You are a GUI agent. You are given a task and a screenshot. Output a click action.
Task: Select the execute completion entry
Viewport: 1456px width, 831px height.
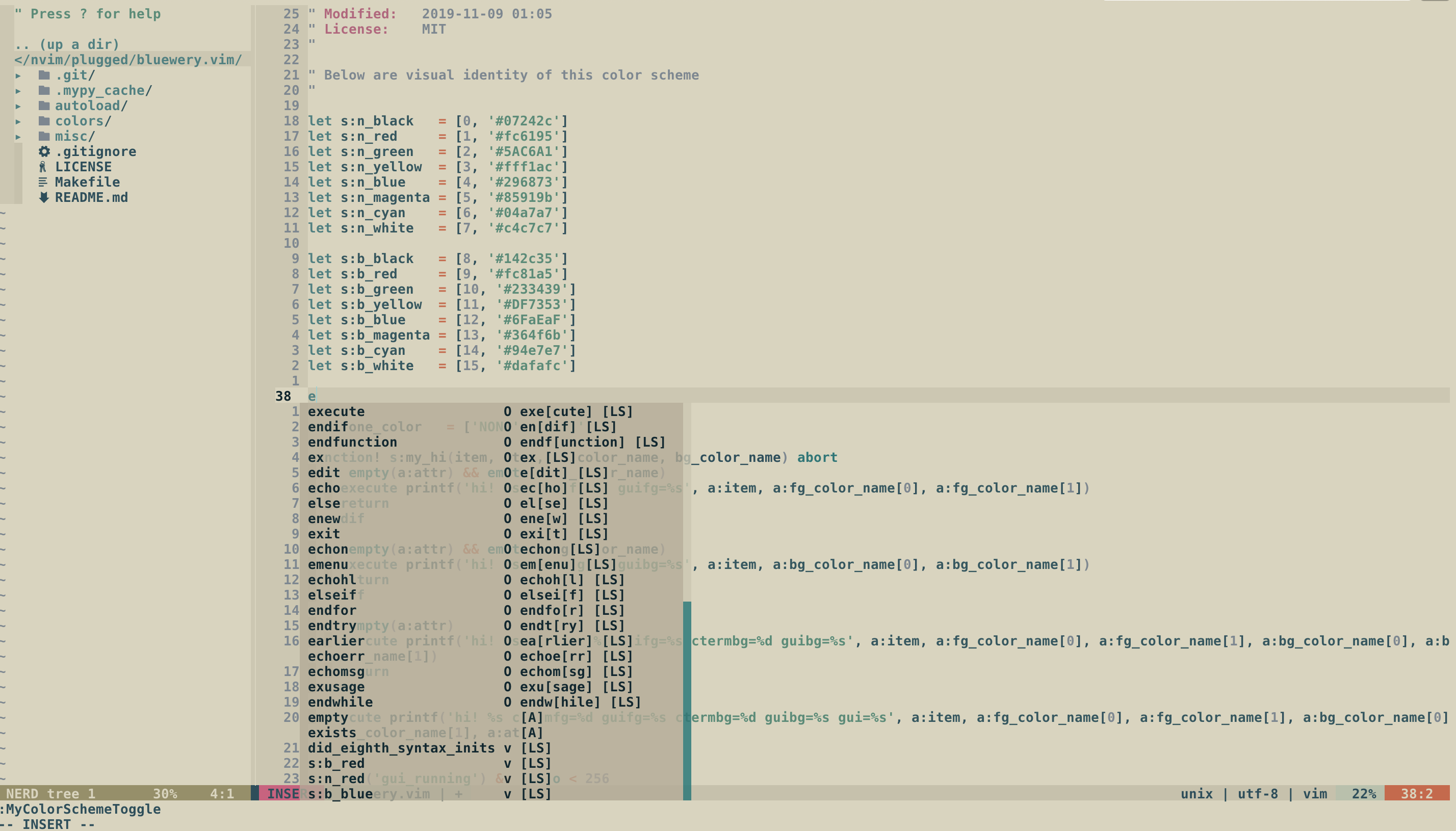coord(336,411)
